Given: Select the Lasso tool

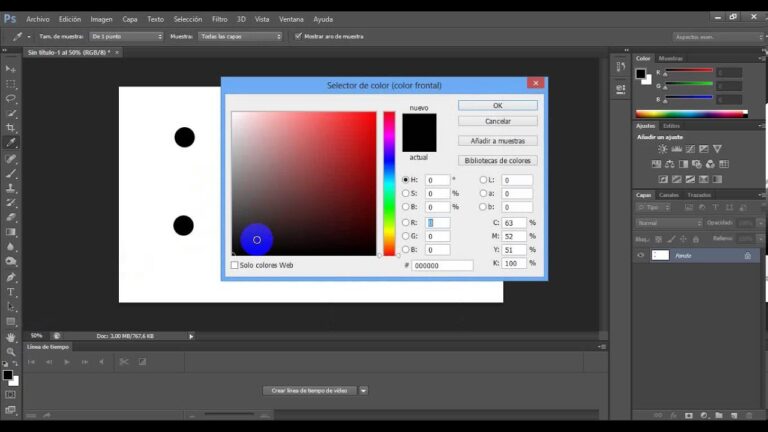Looking at the screenshot, I should [x=10, y=98].
